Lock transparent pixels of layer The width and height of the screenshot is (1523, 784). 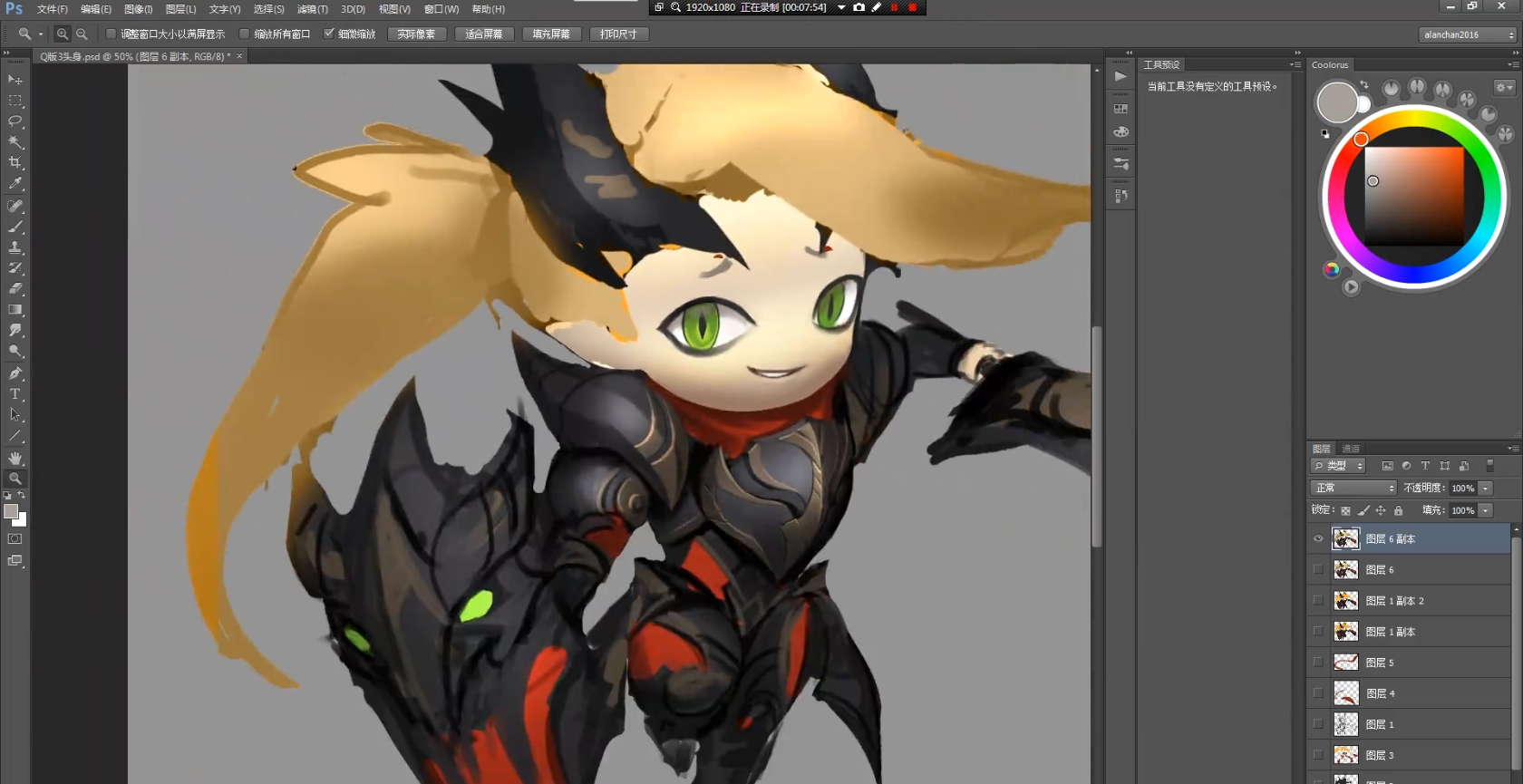[1345, 511]
